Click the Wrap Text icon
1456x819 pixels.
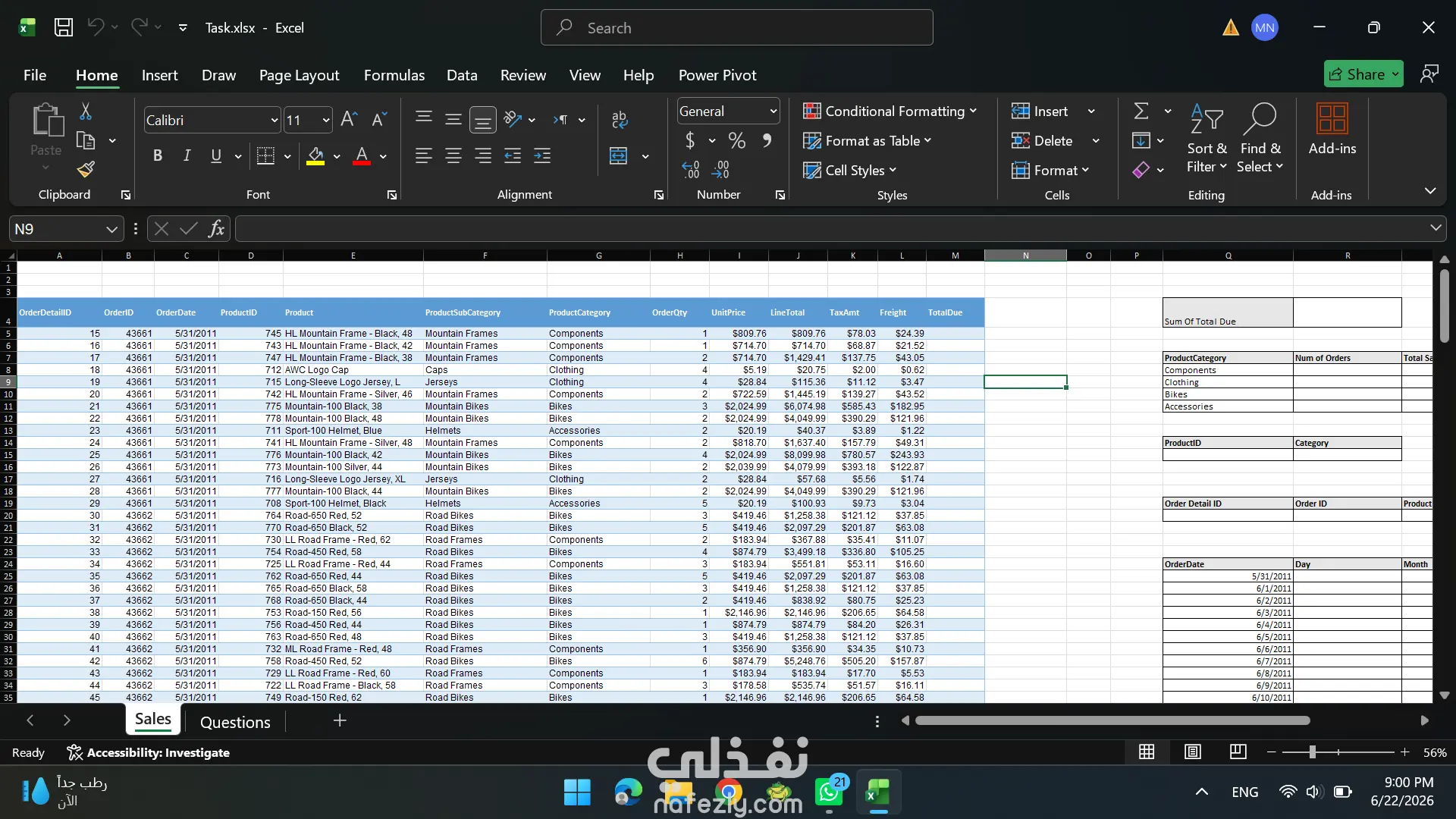[x=620, y=119]
